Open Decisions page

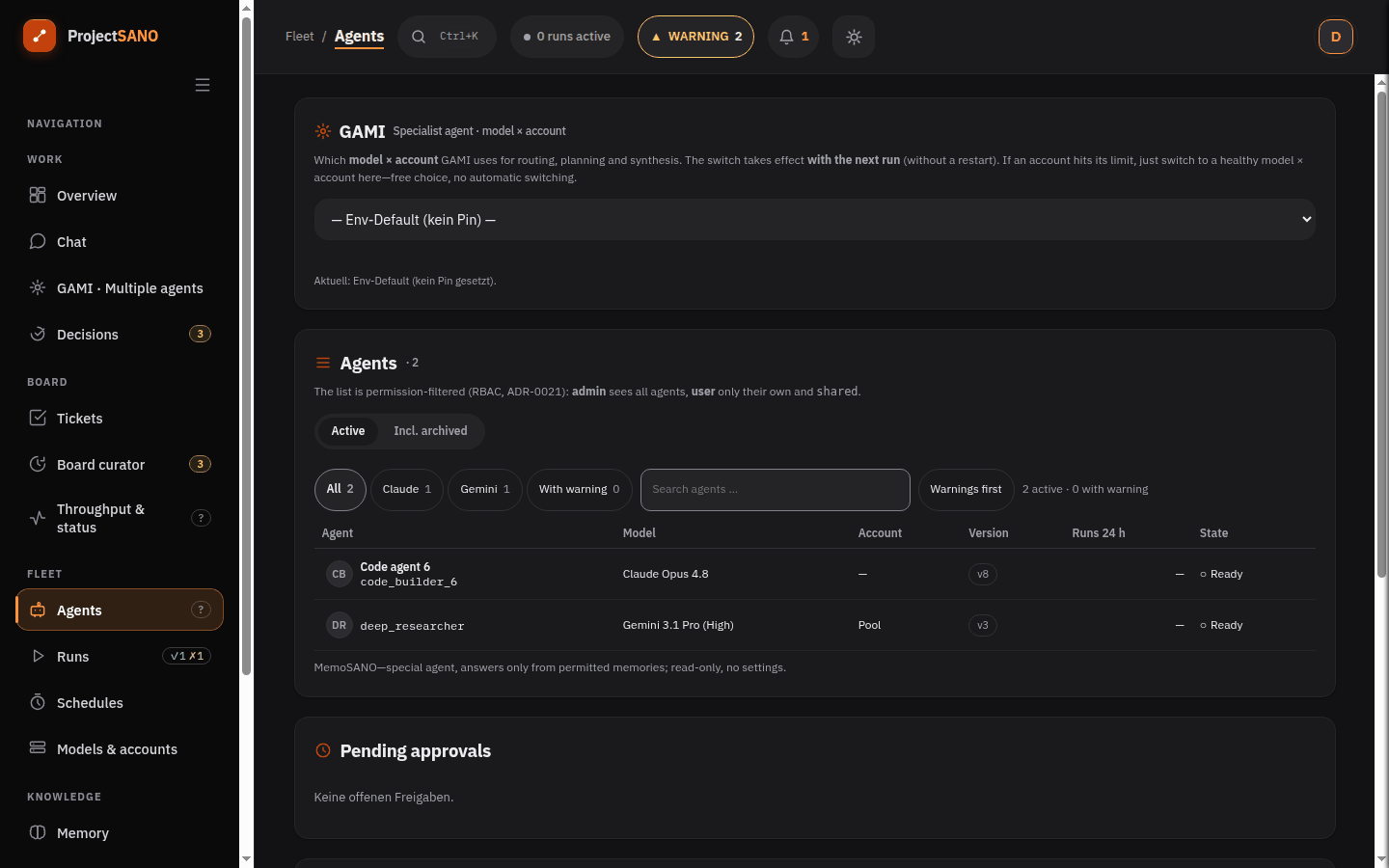[x=120, y=335]
